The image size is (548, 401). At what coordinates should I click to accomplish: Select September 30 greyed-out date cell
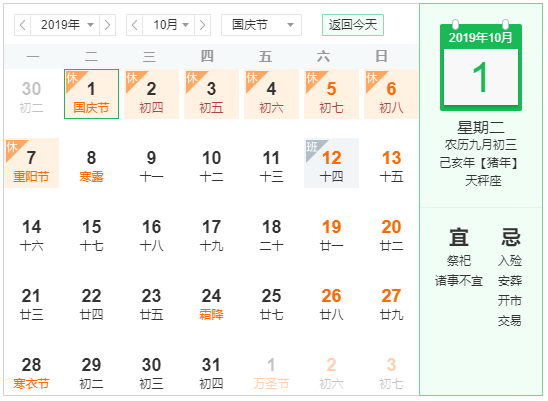(x=31, y=94)
